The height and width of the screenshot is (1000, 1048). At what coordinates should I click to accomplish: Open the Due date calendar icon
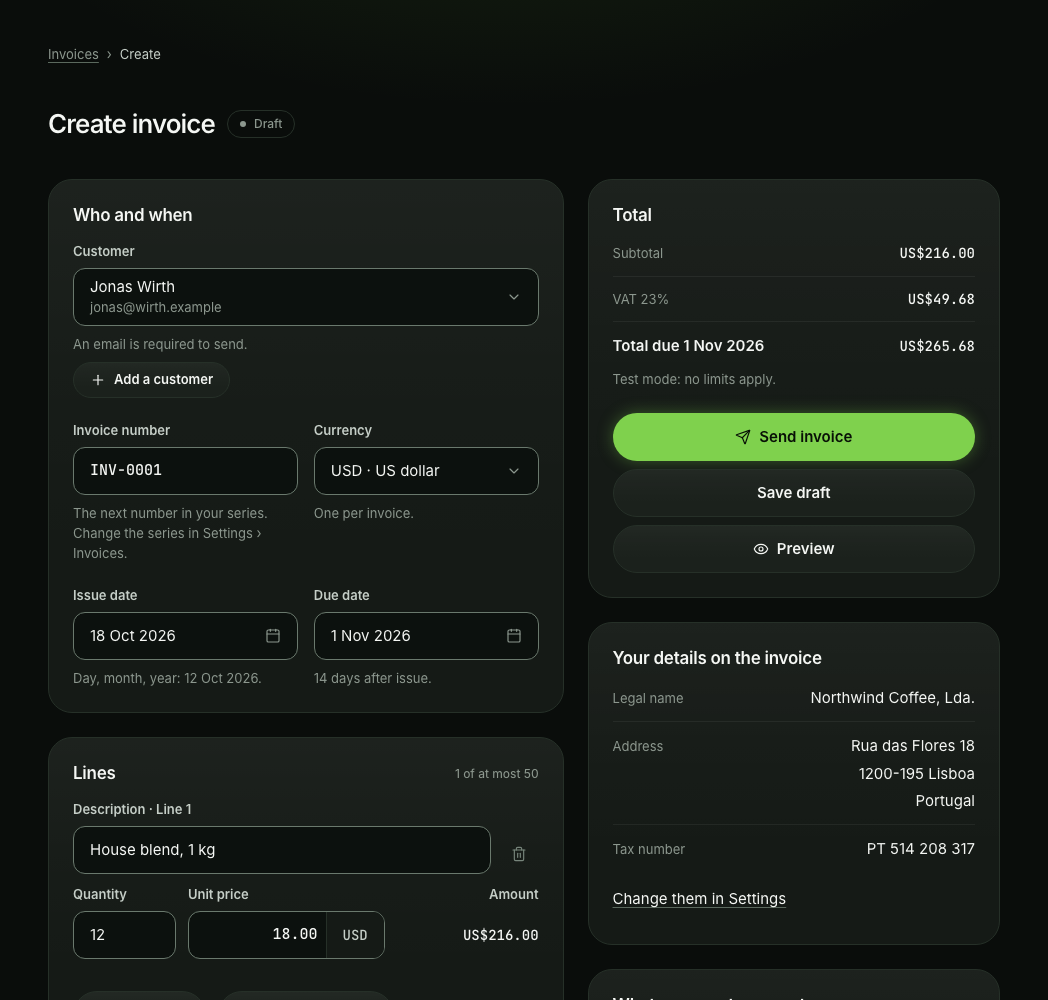(513, 636)
